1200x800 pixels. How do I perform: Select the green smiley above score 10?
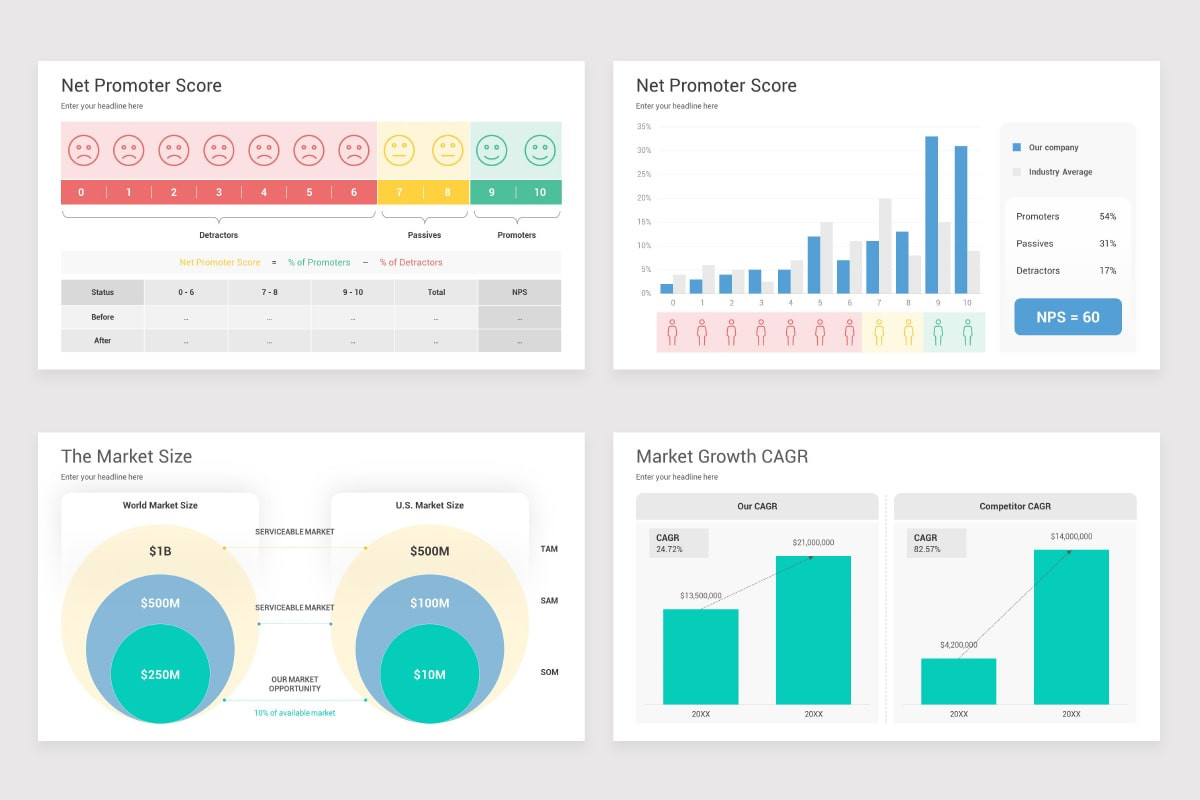click(x=540, y=151)
